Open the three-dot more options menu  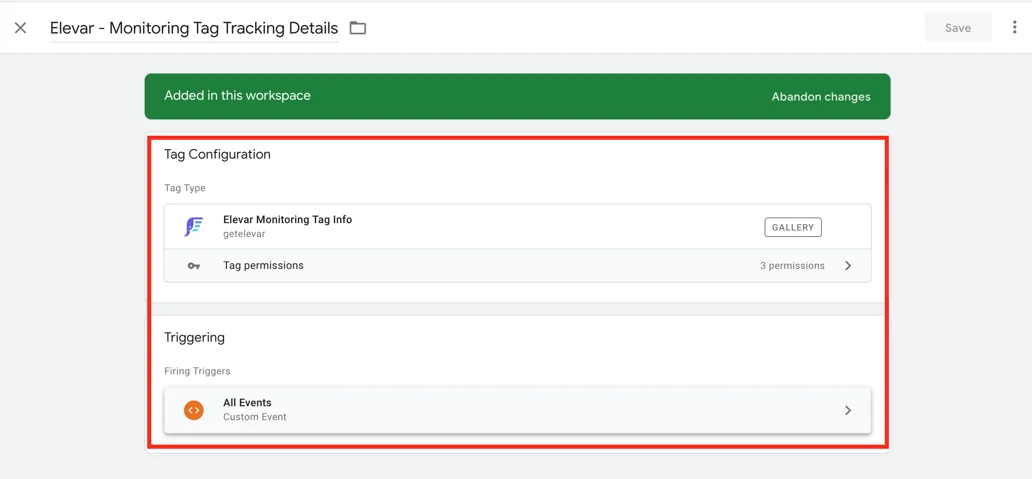1014,28
